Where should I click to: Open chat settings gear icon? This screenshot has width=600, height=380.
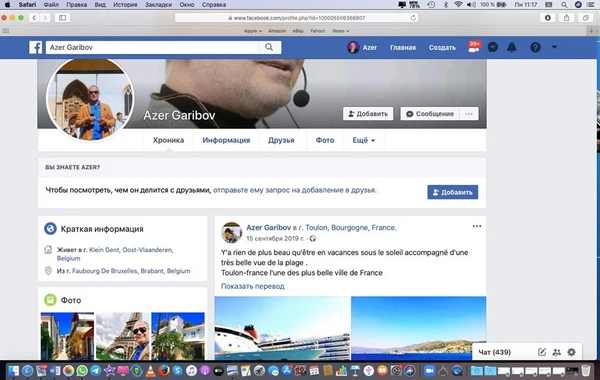tap(571, 352)
